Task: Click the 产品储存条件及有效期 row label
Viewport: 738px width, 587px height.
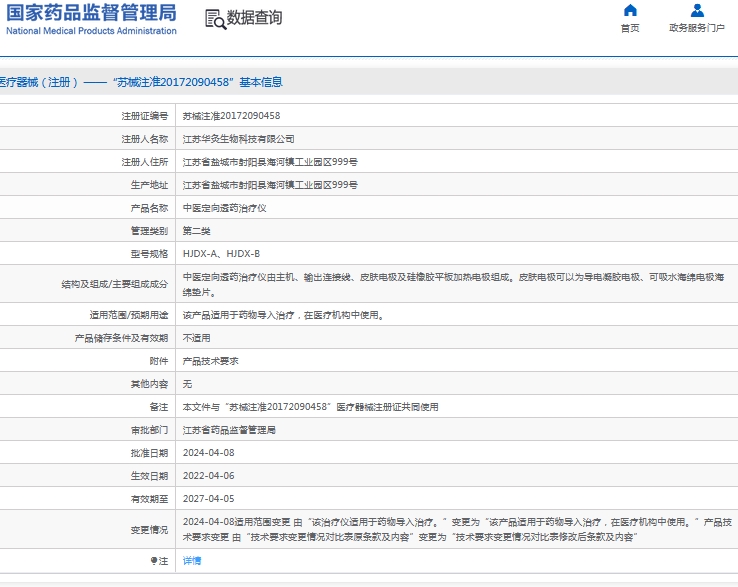Action: click(121, 338)
